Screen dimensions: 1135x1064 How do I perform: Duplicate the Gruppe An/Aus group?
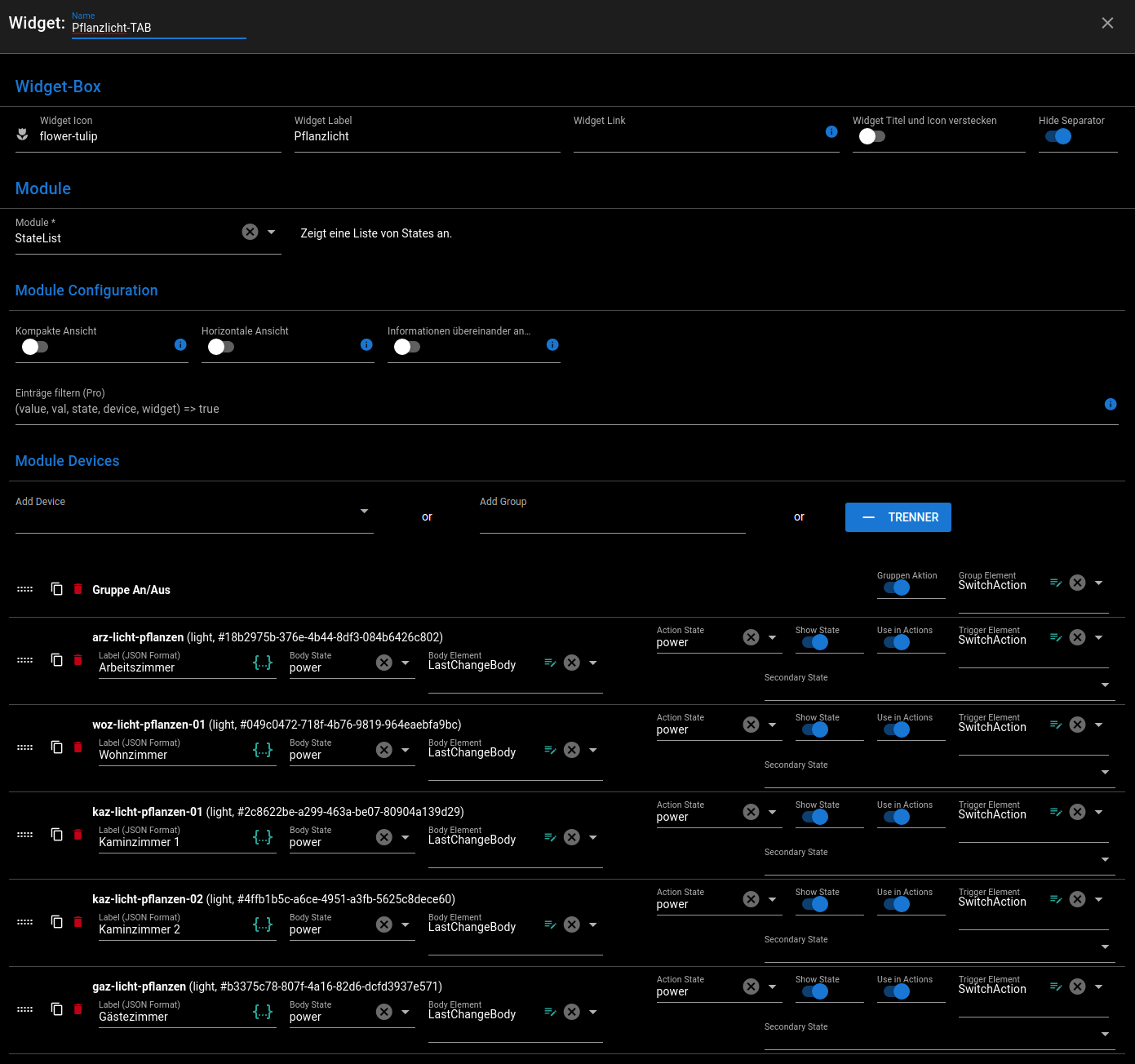[x=56, y=588]
